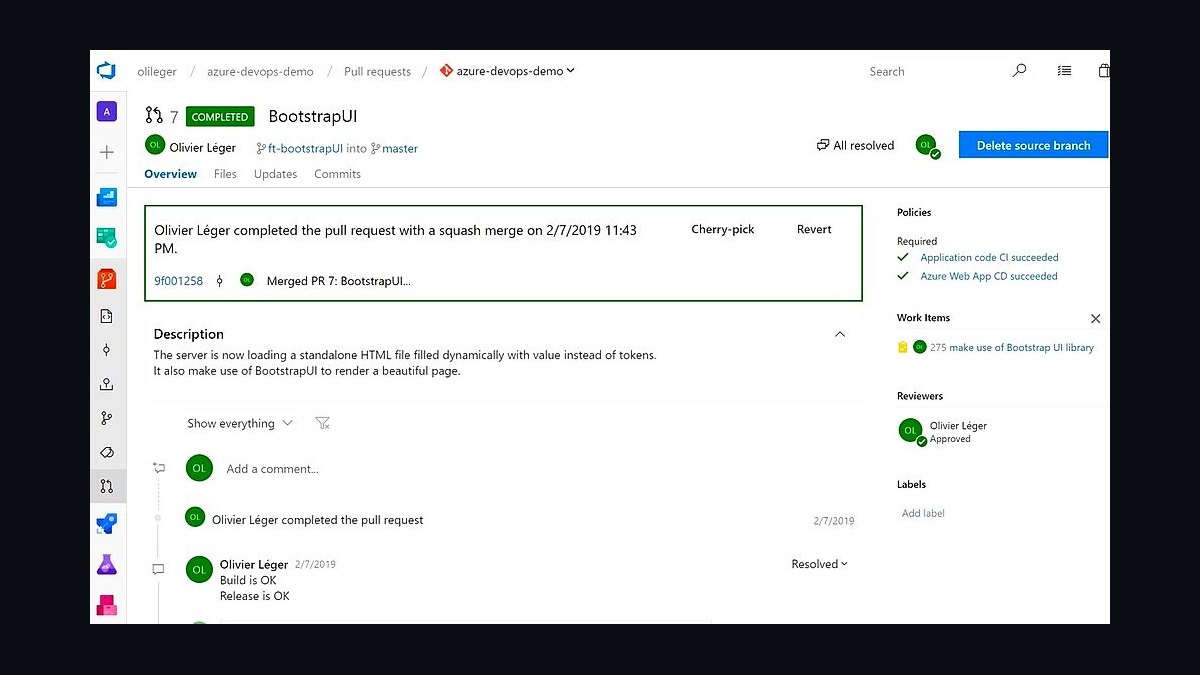Open the Azure DevOps home logo
The height and width of the screenshot is (675, 1200).
(106, 71)
